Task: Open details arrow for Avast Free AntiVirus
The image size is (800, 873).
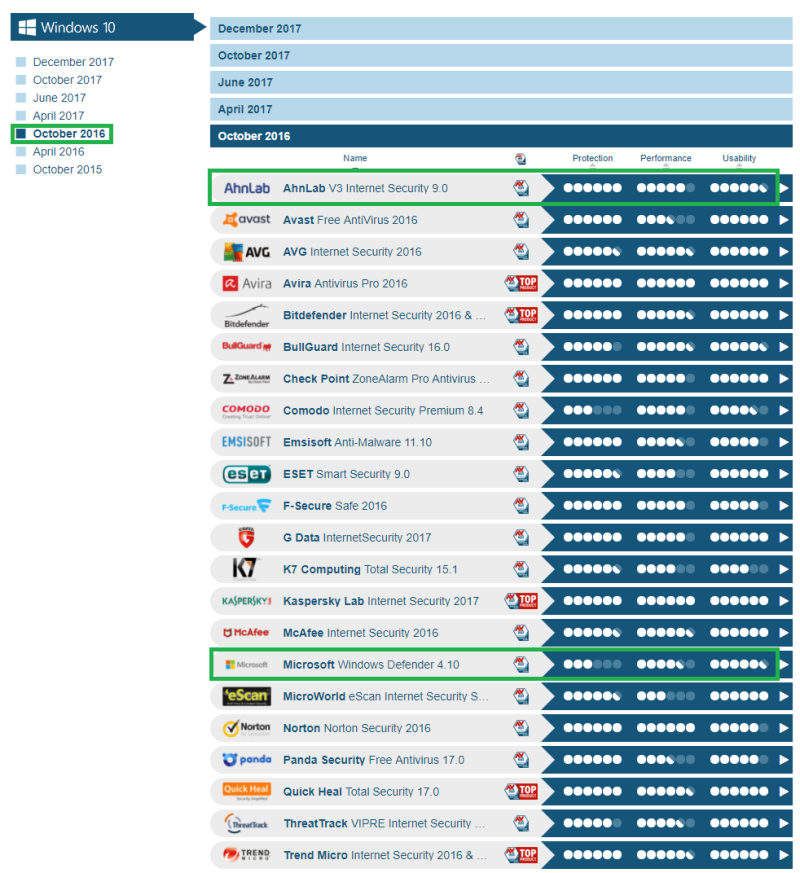Action: 784,220
